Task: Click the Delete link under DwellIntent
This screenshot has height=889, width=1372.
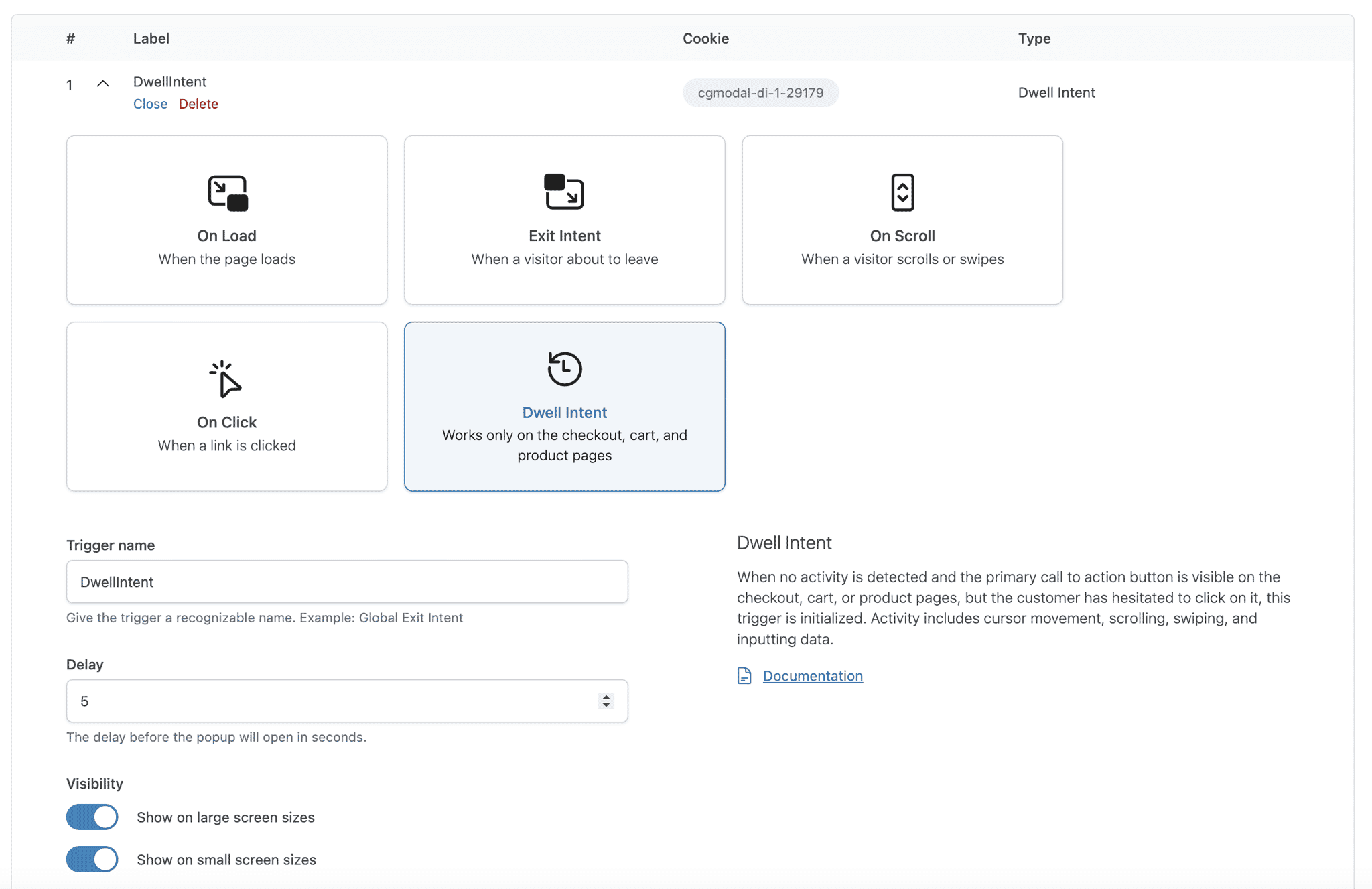Action: [x=198, y=104]
